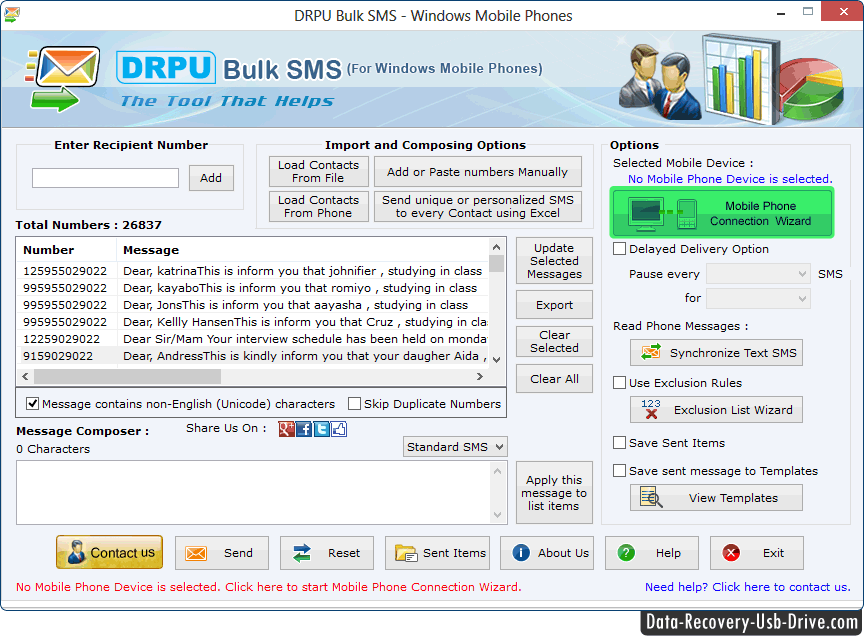
Task: Click inside the Message Composer text area
Action: 253,493
